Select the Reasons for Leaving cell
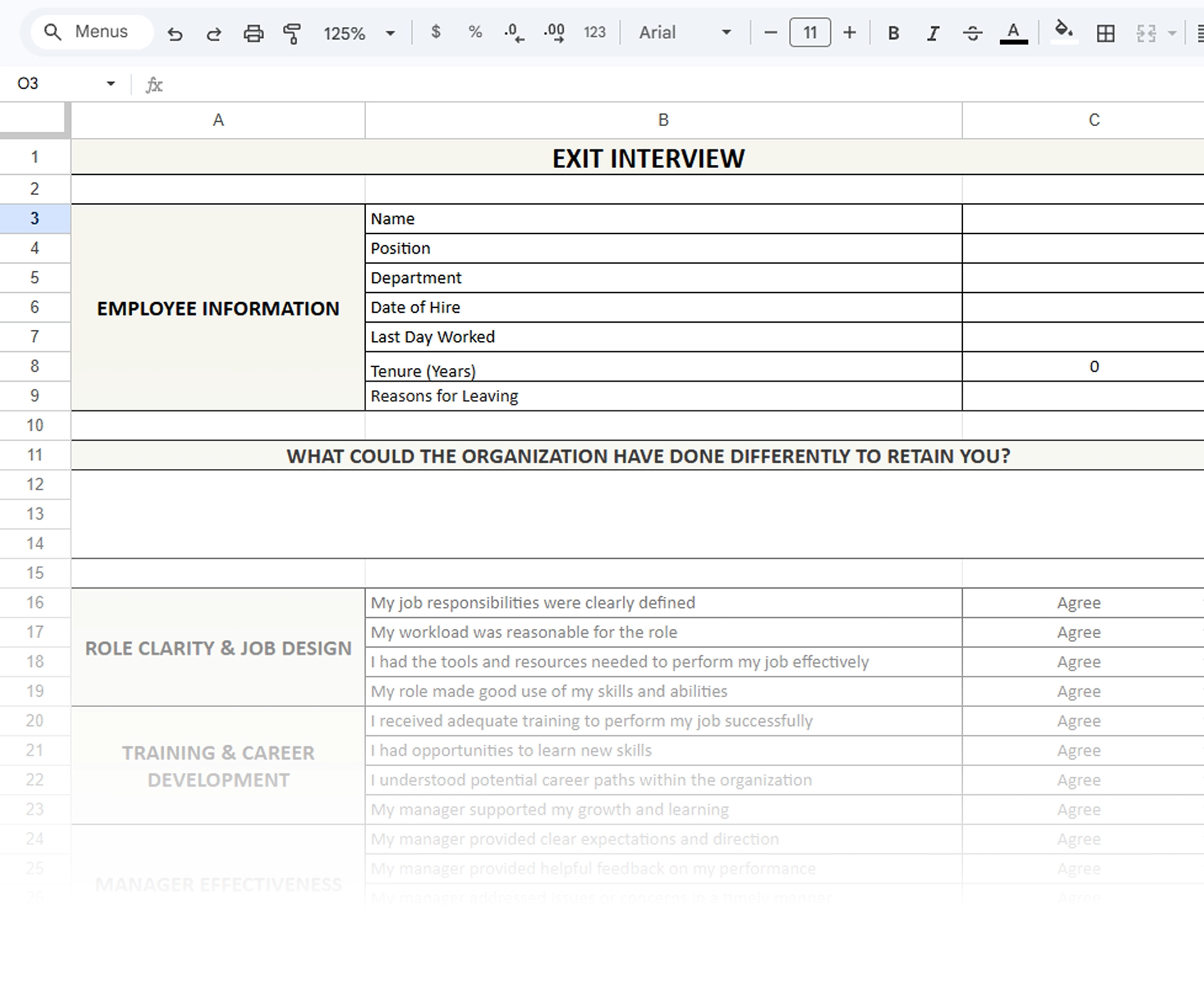This screenshot has width=1204, height=1003. coord(663,396)
